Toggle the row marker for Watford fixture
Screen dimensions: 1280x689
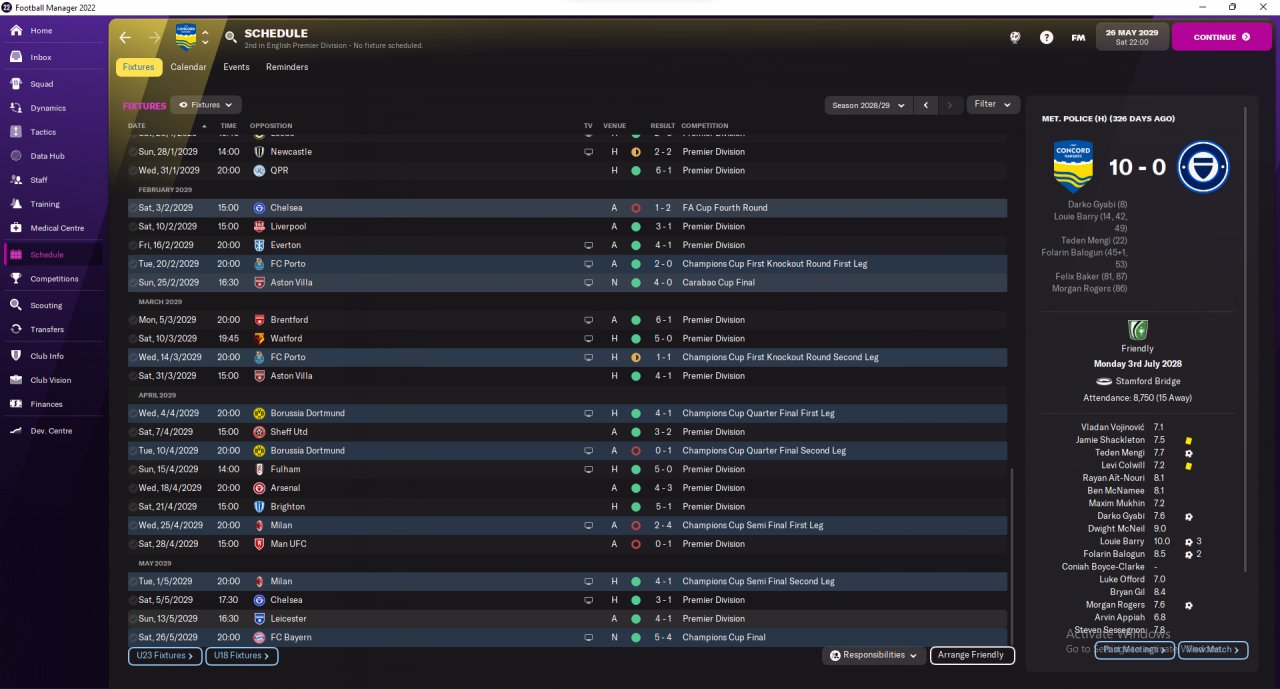click(x=133, y=339)
